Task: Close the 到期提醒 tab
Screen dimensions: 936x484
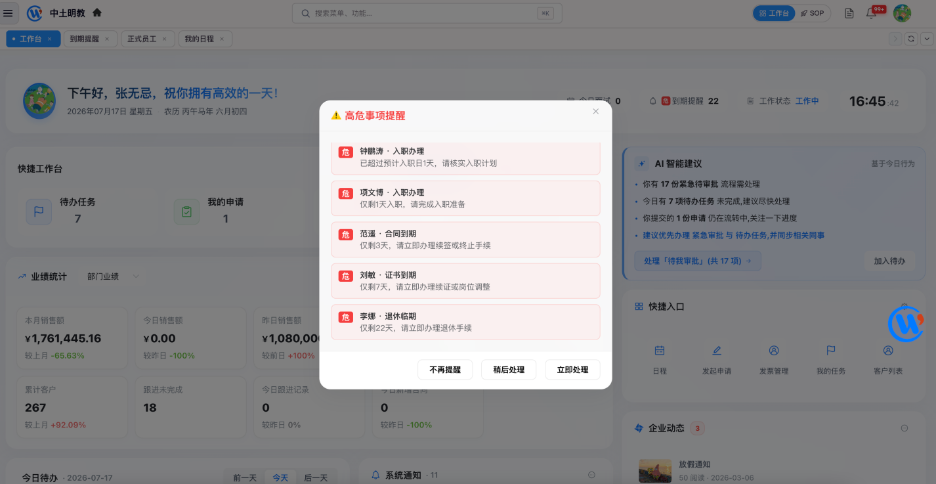Action: coord(107,39)
